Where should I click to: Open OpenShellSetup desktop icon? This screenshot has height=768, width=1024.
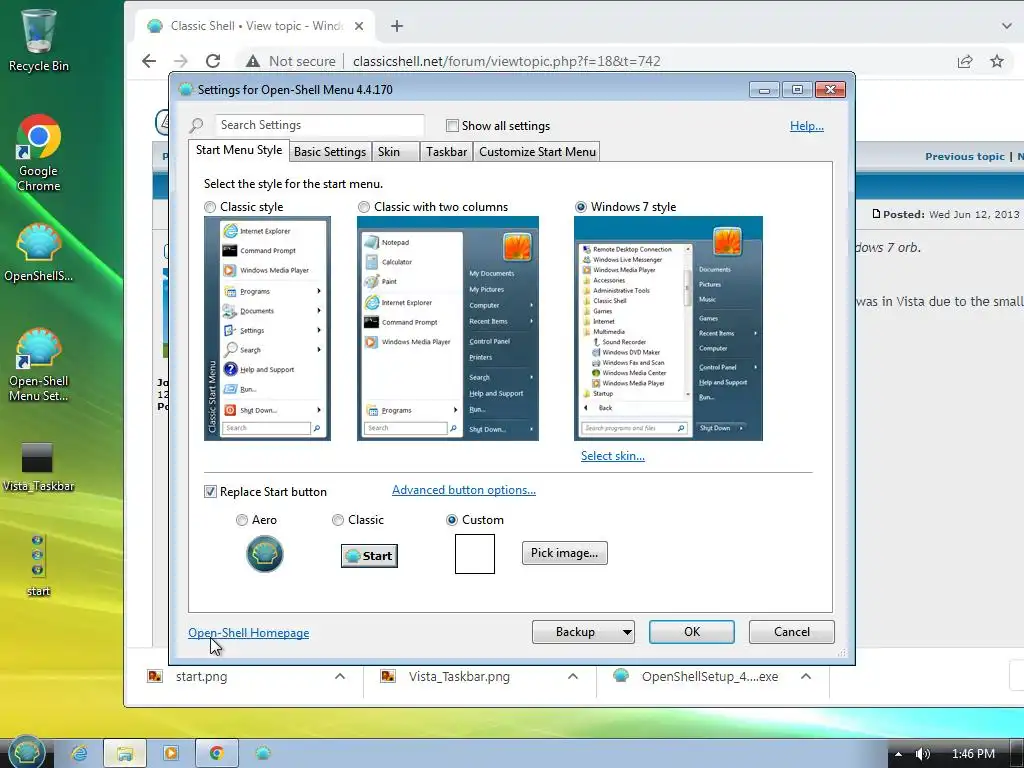(x=39, y=253)
